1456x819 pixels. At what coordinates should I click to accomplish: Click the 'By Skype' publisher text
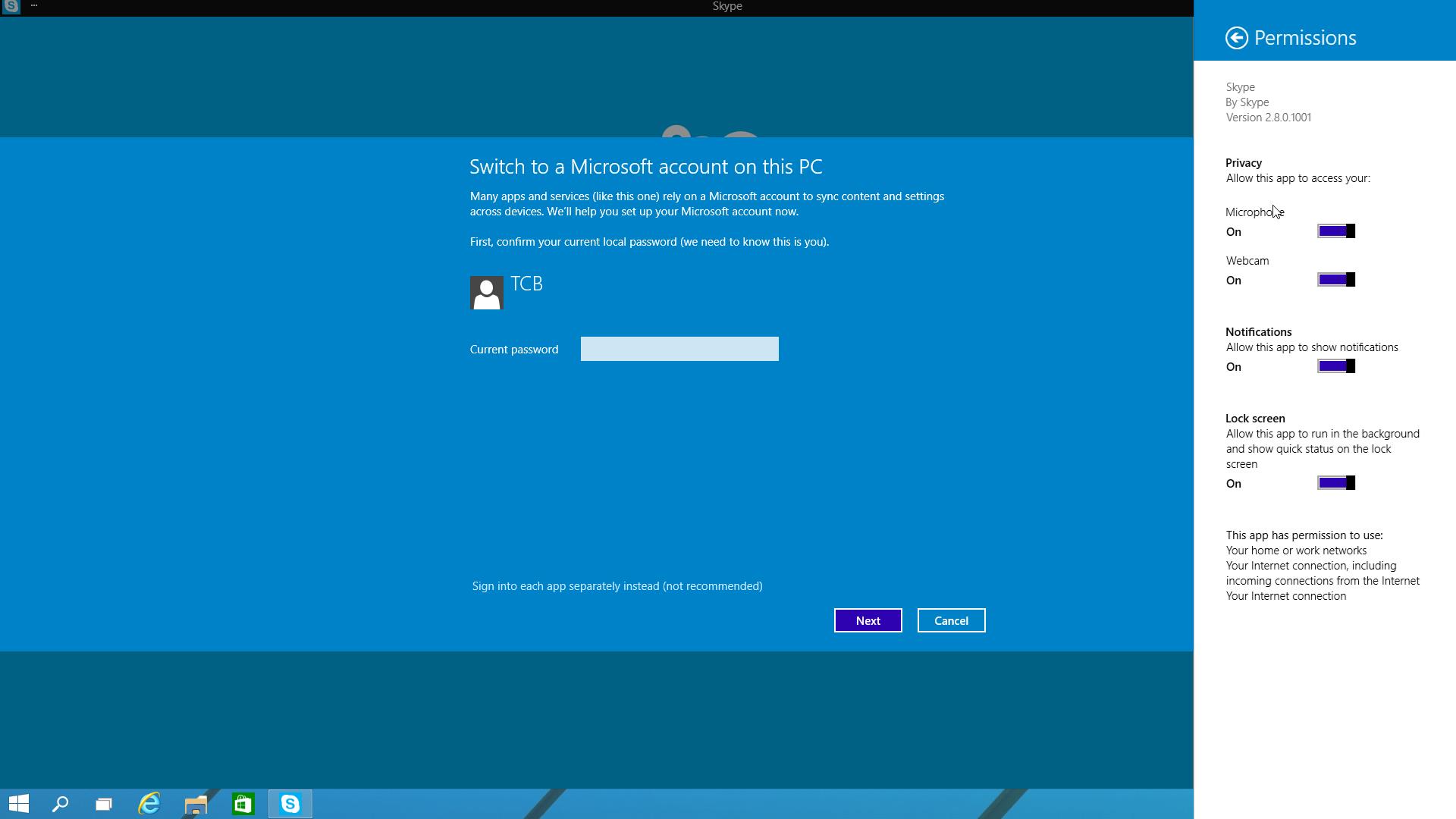pyautogui.click(x=1247, y=102)
